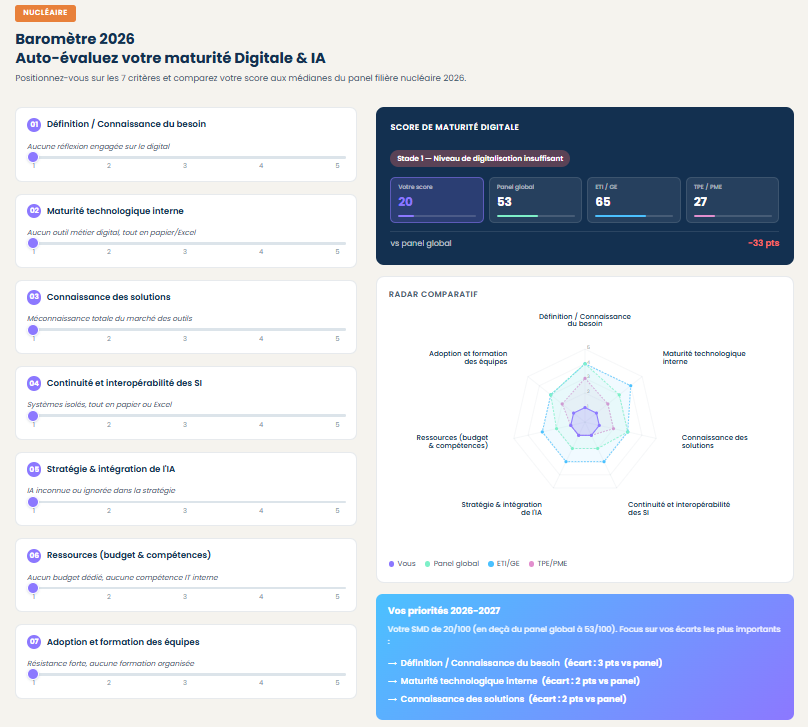Set Ressources (budget & compétences) slider to 2
Viewport: 808px width, 727px height.
click(x=109, y=588)
